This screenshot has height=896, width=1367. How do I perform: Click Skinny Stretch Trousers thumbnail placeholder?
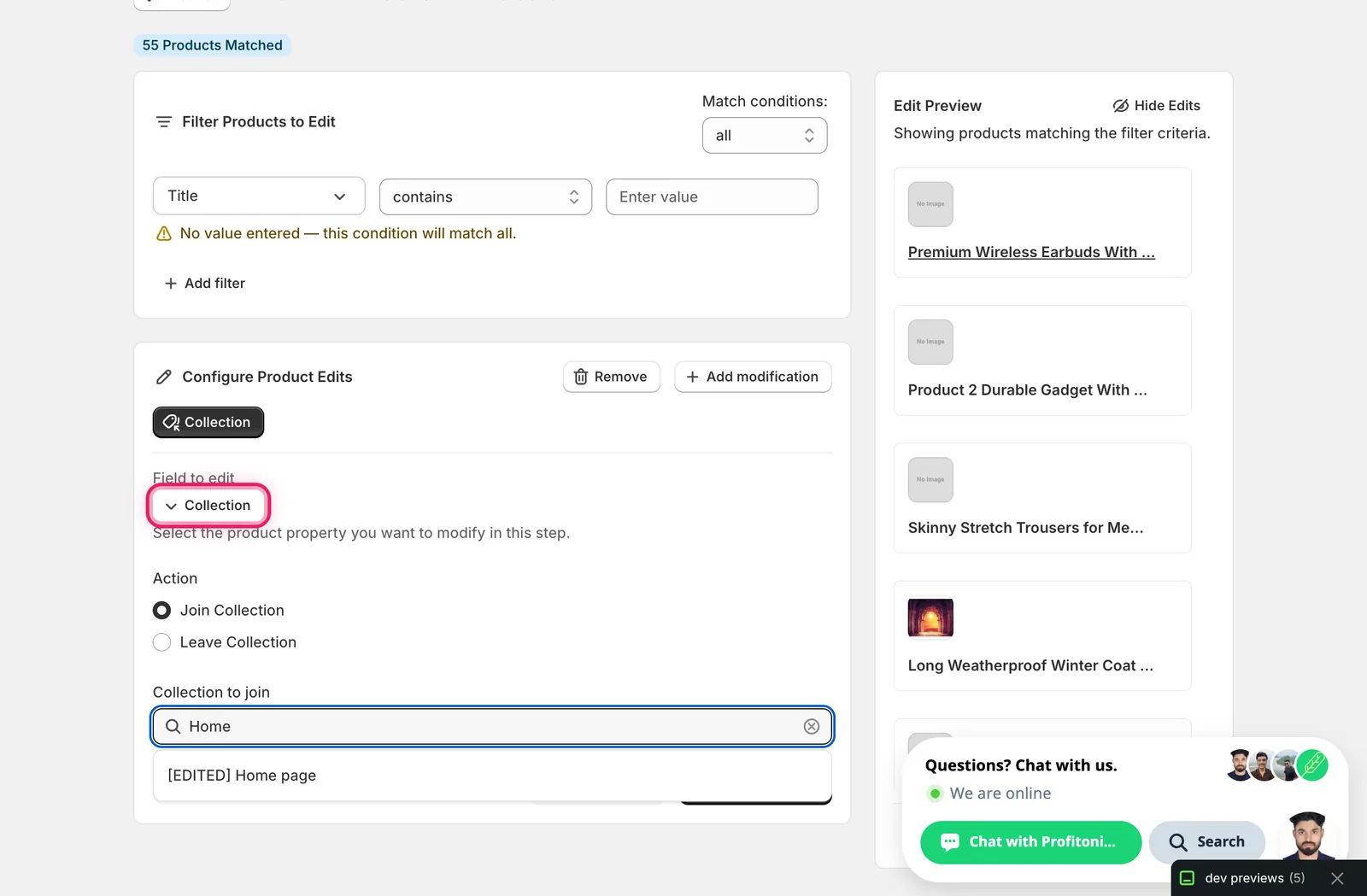(930, 480)
